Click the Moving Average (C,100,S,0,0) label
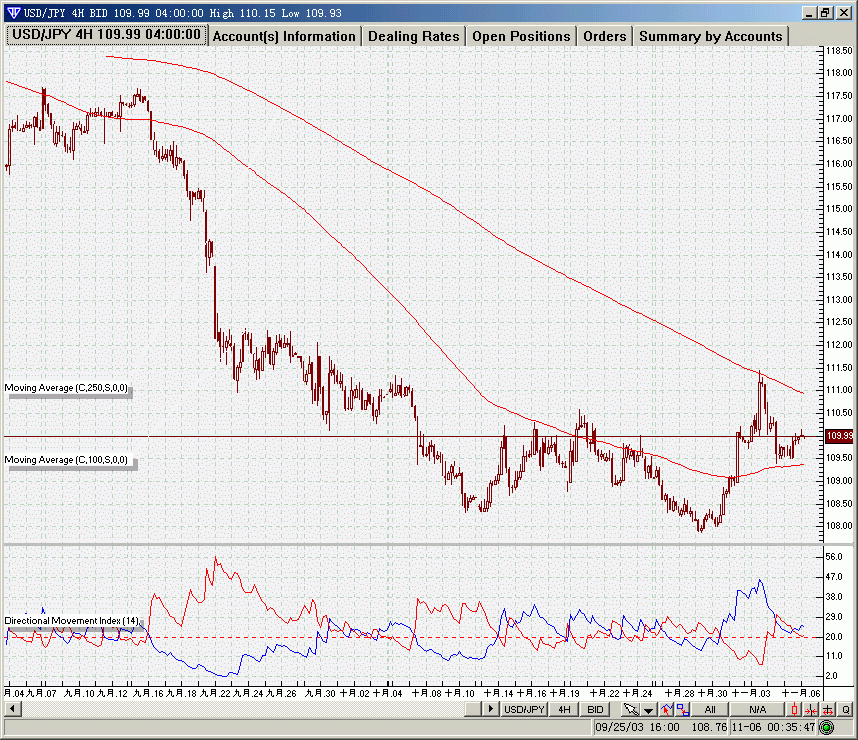 pos(66,460)
